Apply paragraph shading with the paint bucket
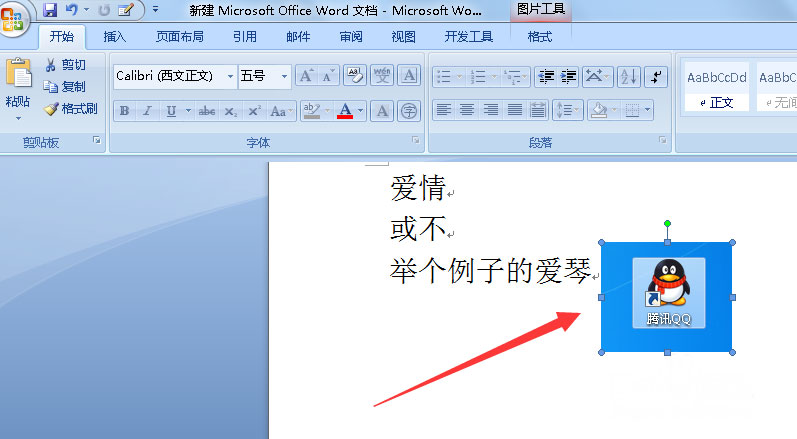 click(599, 110)
